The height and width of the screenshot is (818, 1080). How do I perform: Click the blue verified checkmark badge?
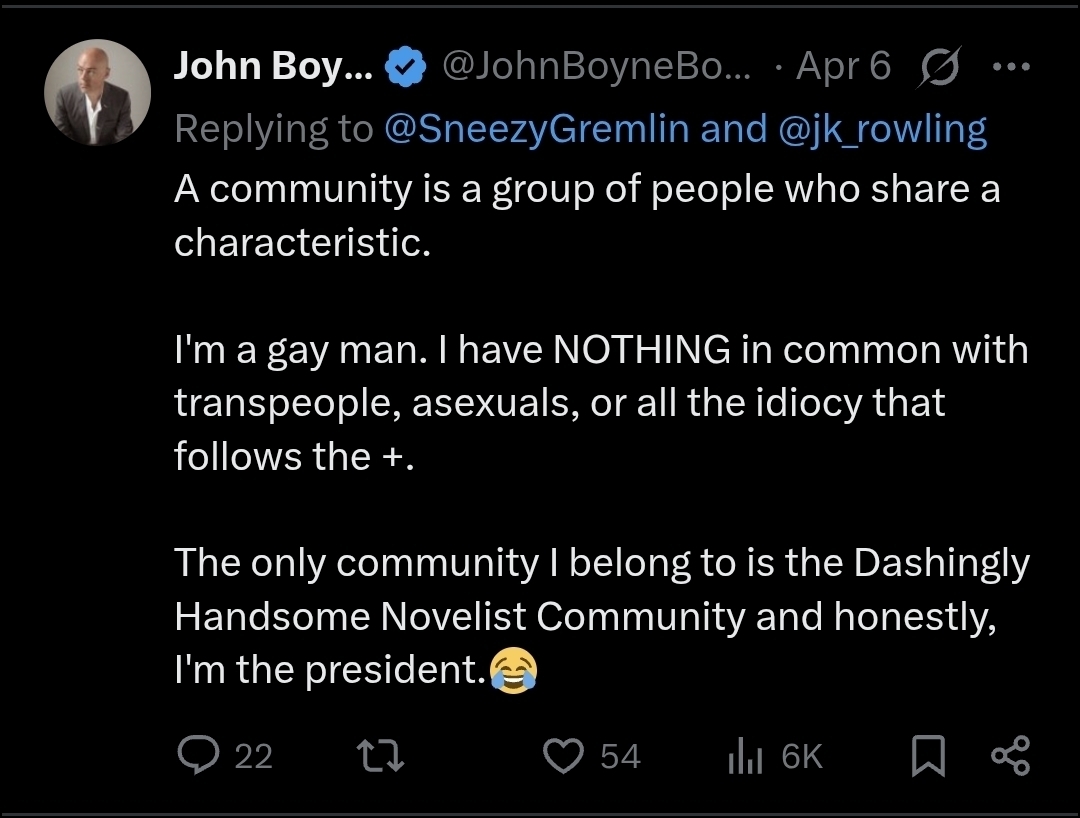click(x=405, y=68)
